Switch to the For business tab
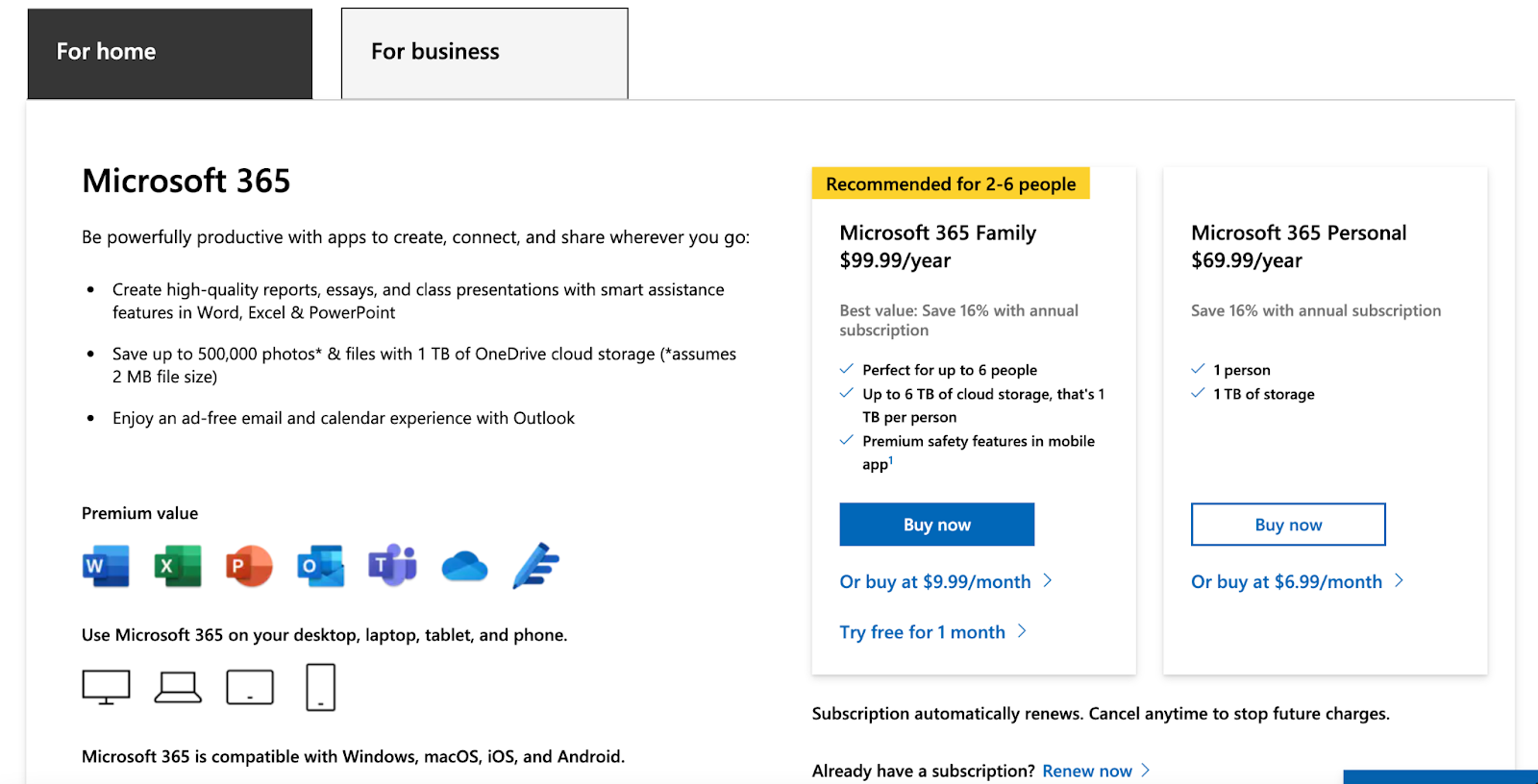Viewport: 1538px width, 784px height. click(484, 53)
